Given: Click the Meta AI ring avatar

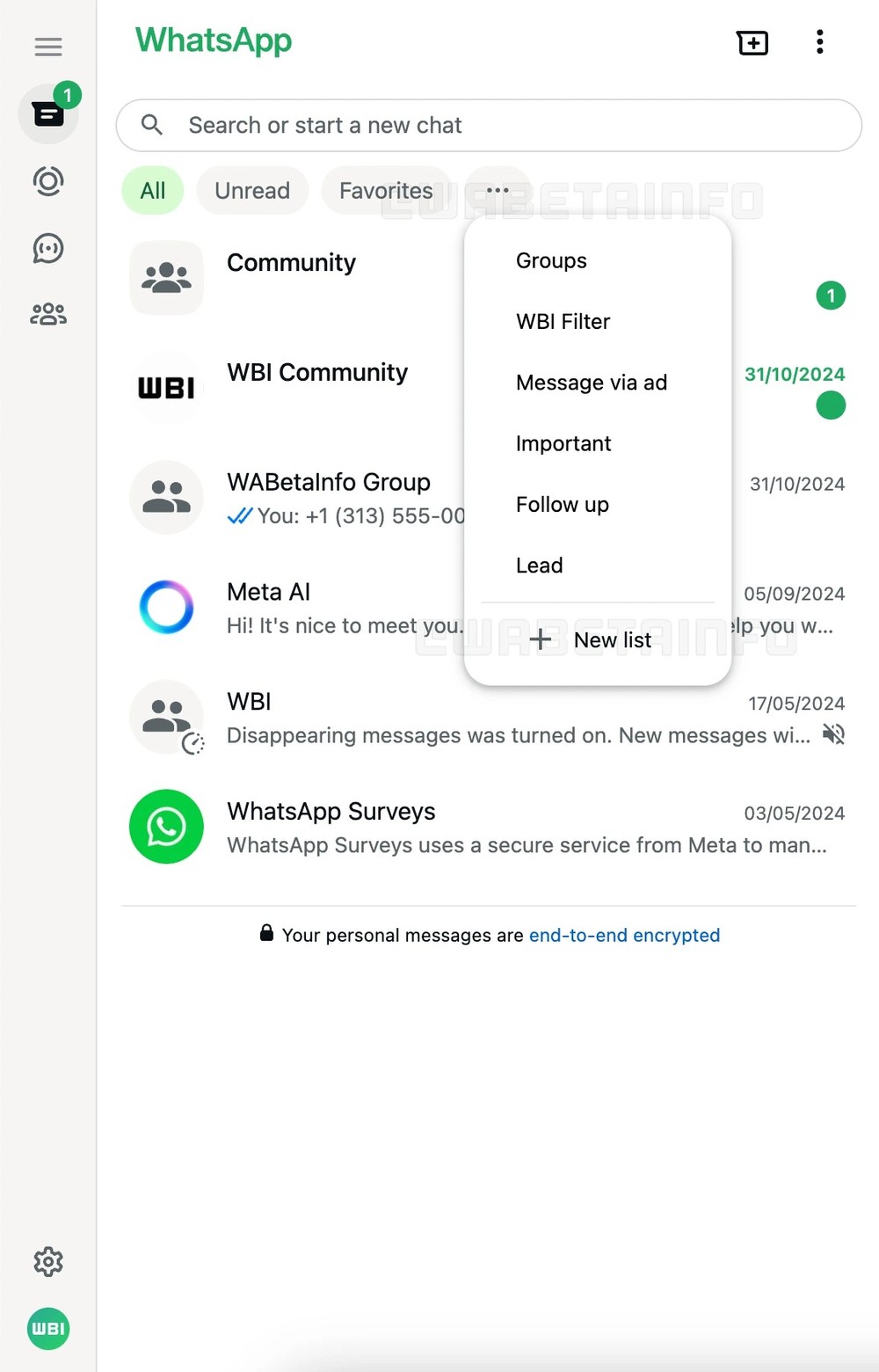Looking at the screenshot, I should [166, 607].
